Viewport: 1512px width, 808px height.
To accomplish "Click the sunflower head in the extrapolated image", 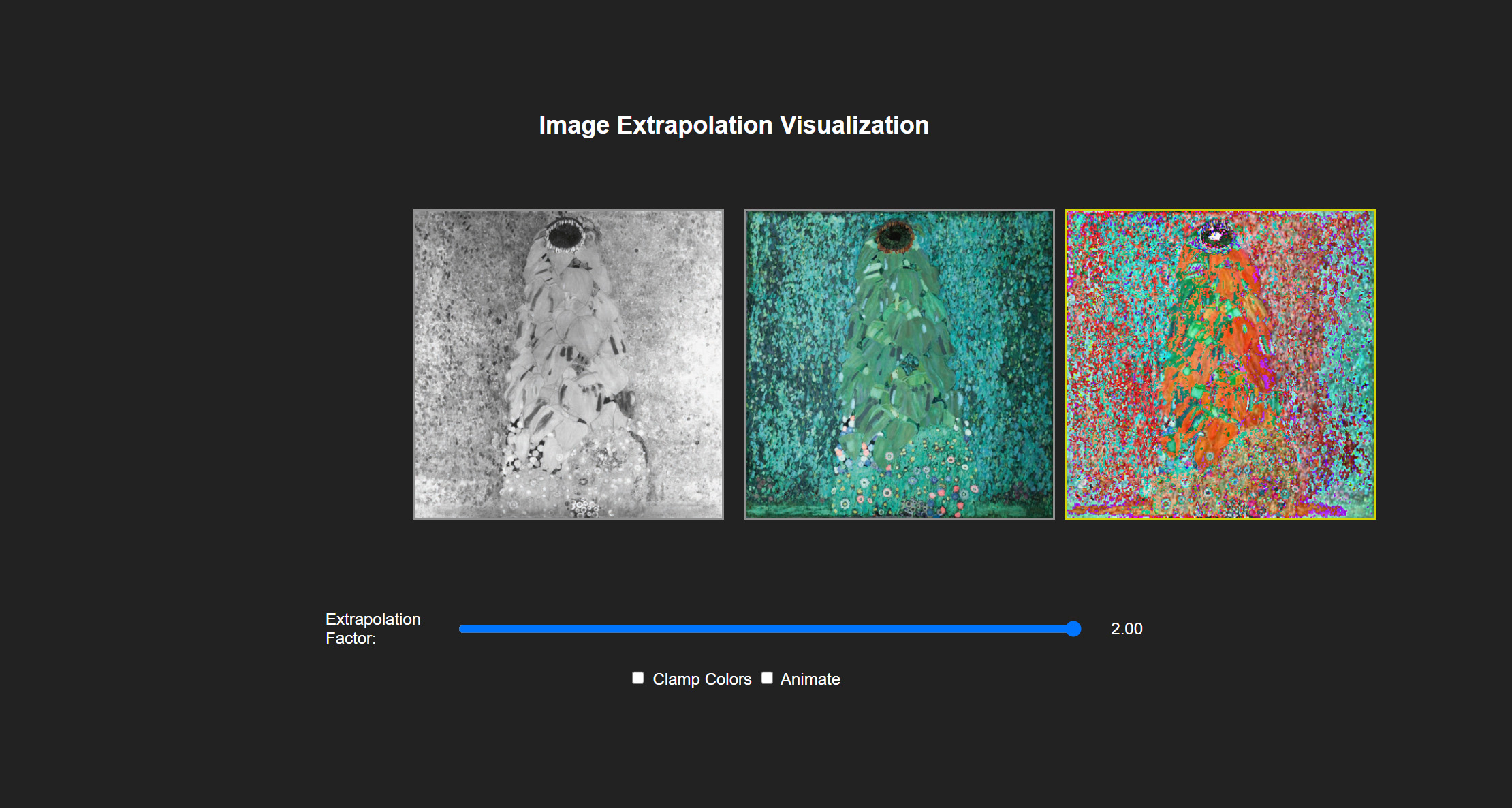I will (x=1216, y=236).
